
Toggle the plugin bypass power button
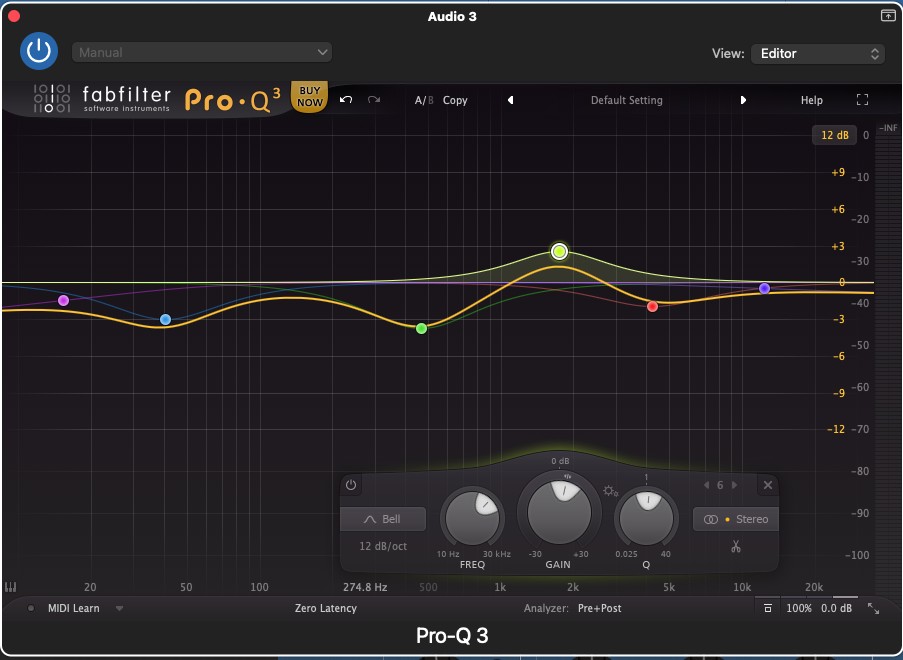coord(39,51)
